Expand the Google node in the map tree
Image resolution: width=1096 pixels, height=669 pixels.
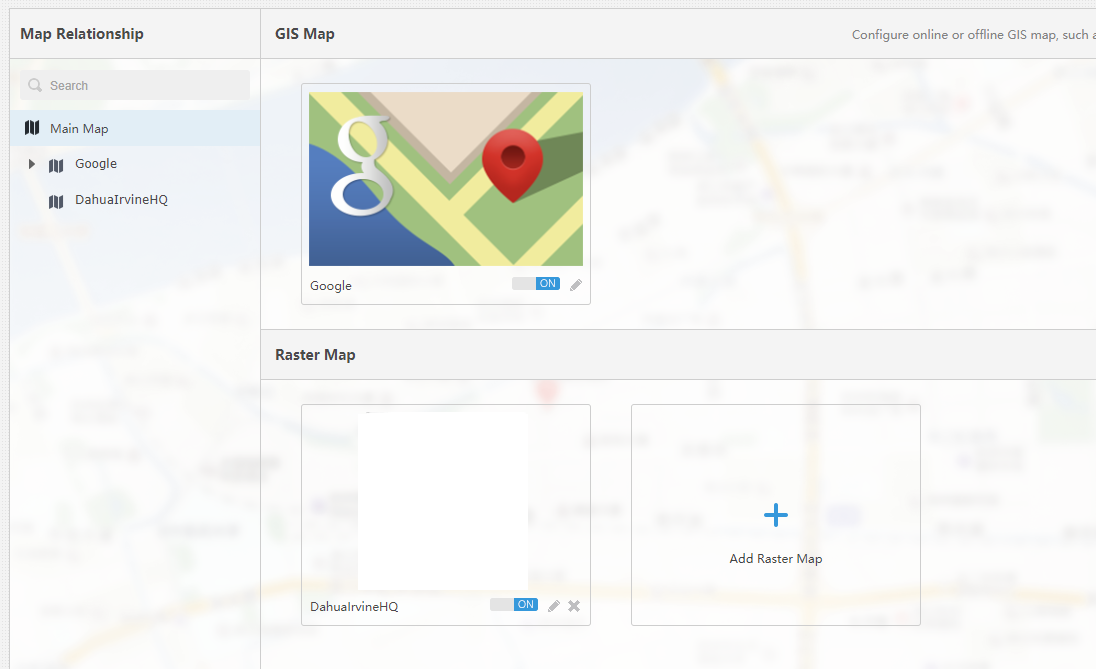tap(31, 164)
